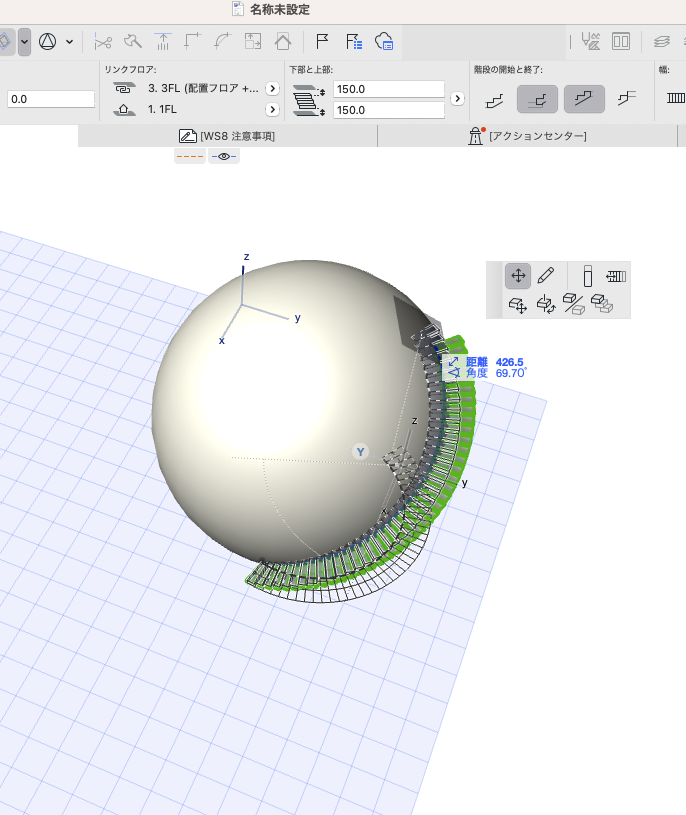The width and height of the screenshot is (686, 815).
Task: Click the upper 150.0 offset field
Action: pyautogui.click(x=389, y=89)
